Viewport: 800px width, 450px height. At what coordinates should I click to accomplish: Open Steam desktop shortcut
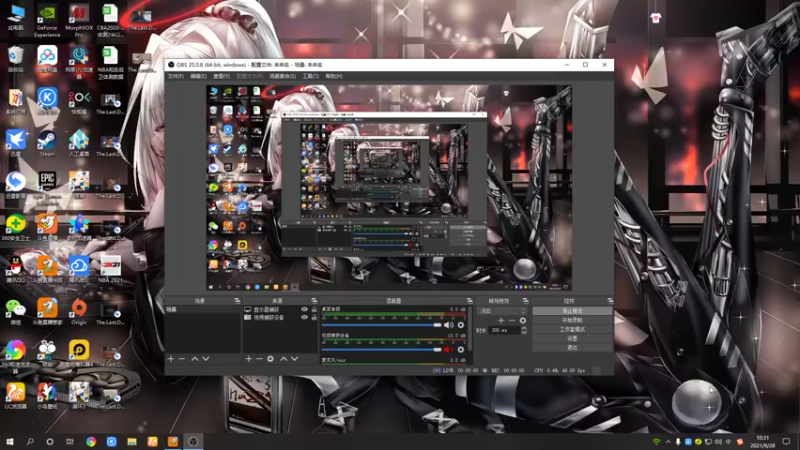tap(47, 143)
